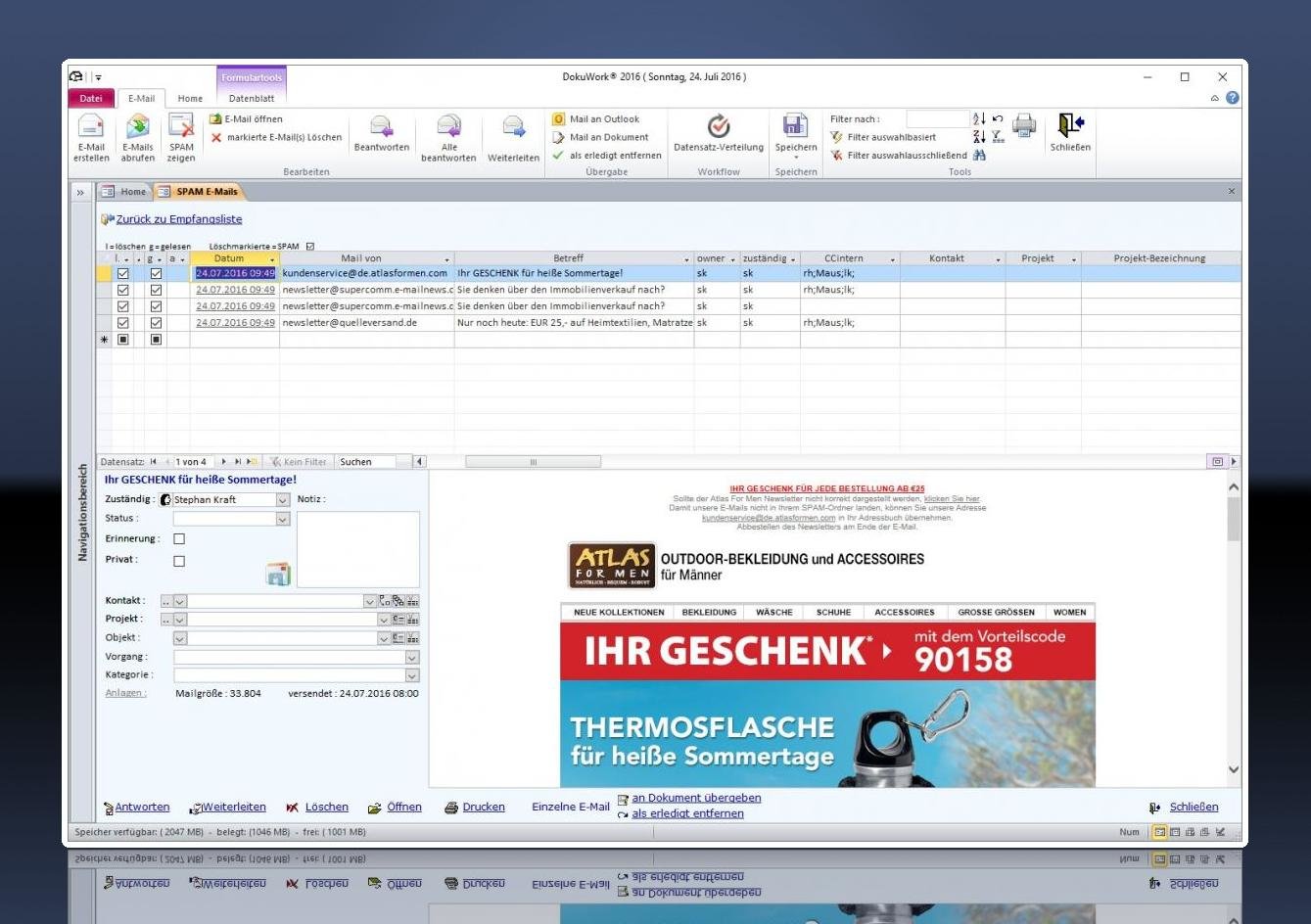Go to next record in Datensatz navigator
This screenshot has height=924, width=1311.
click(224, 462)
